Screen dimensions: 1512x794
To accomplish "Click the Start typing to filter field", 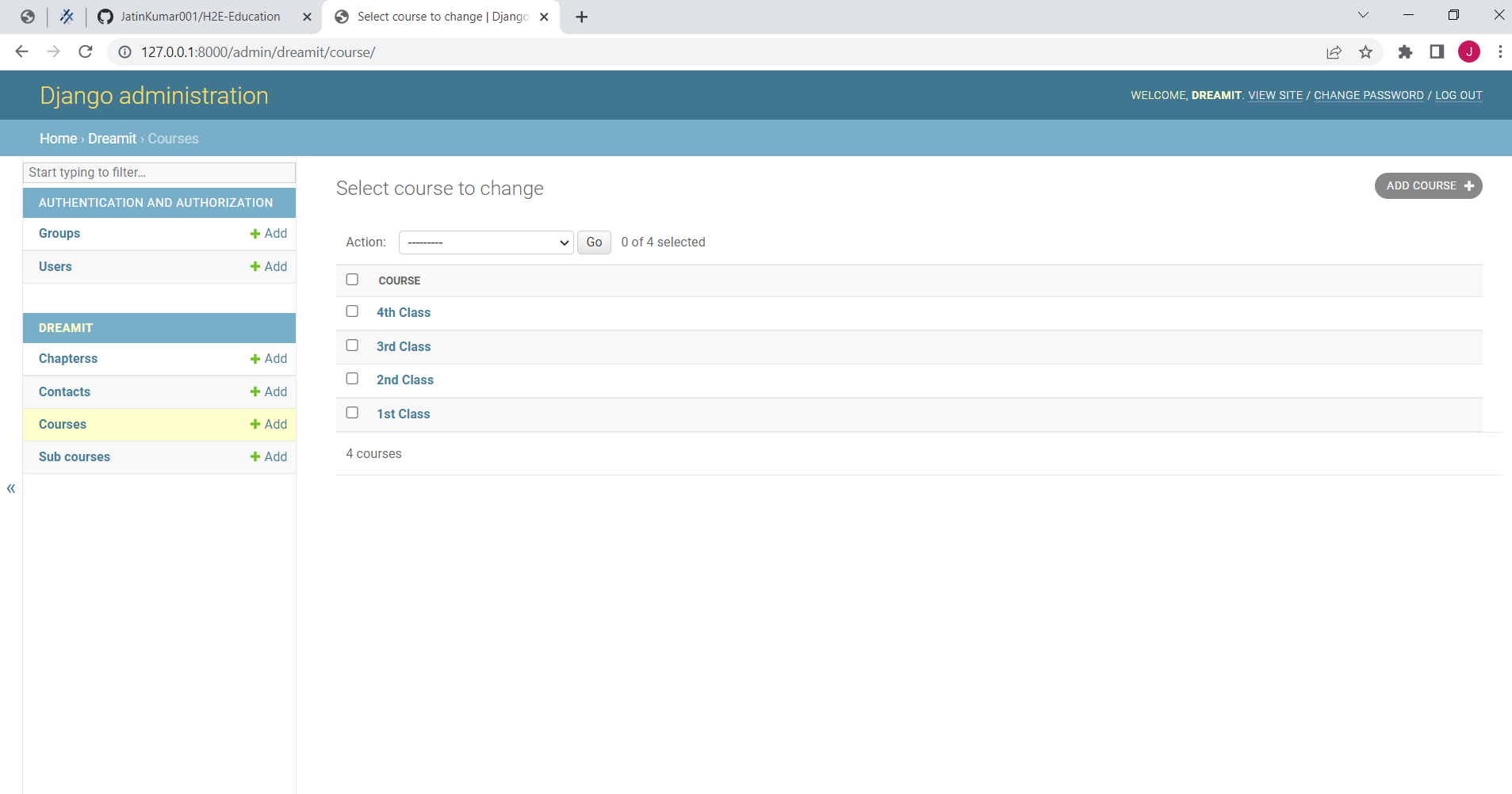I will click(x=159, y=172).
